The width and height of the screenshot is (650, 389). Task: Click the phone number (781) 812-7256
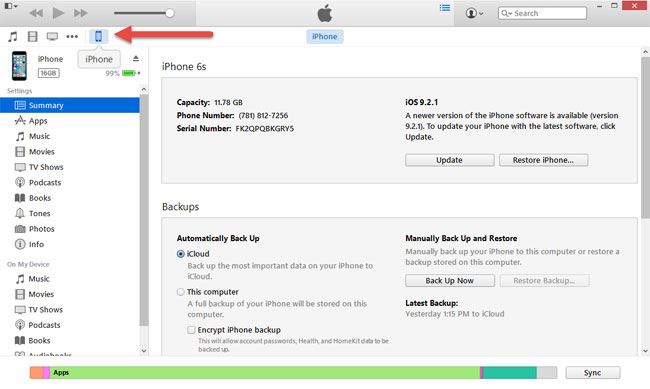click(x=263, y=115)
